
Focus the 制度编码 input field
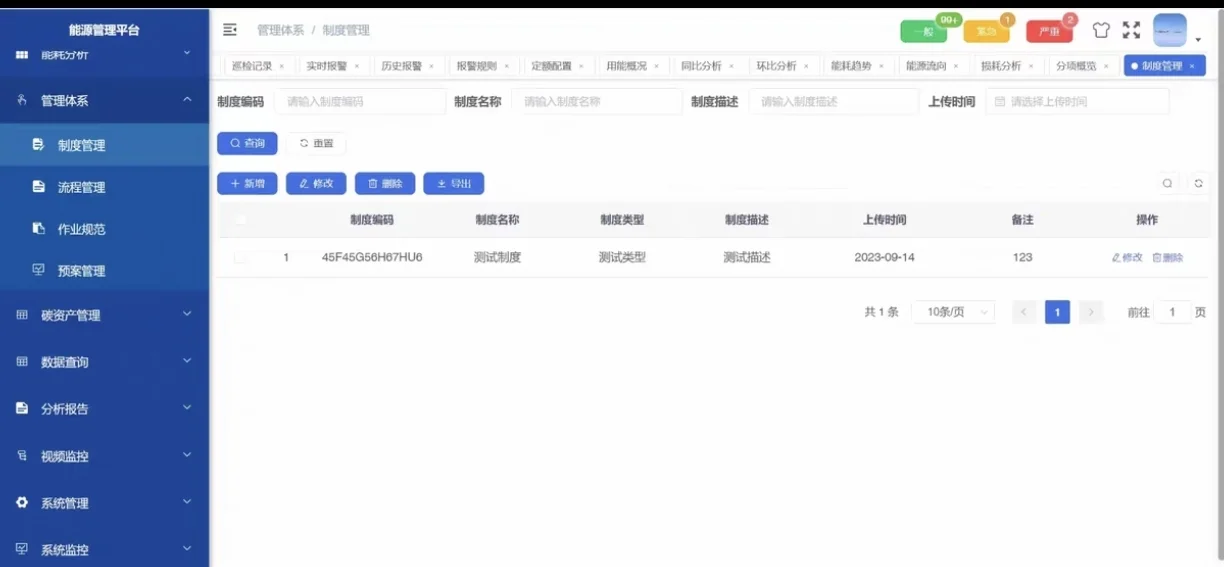(360, 102)
